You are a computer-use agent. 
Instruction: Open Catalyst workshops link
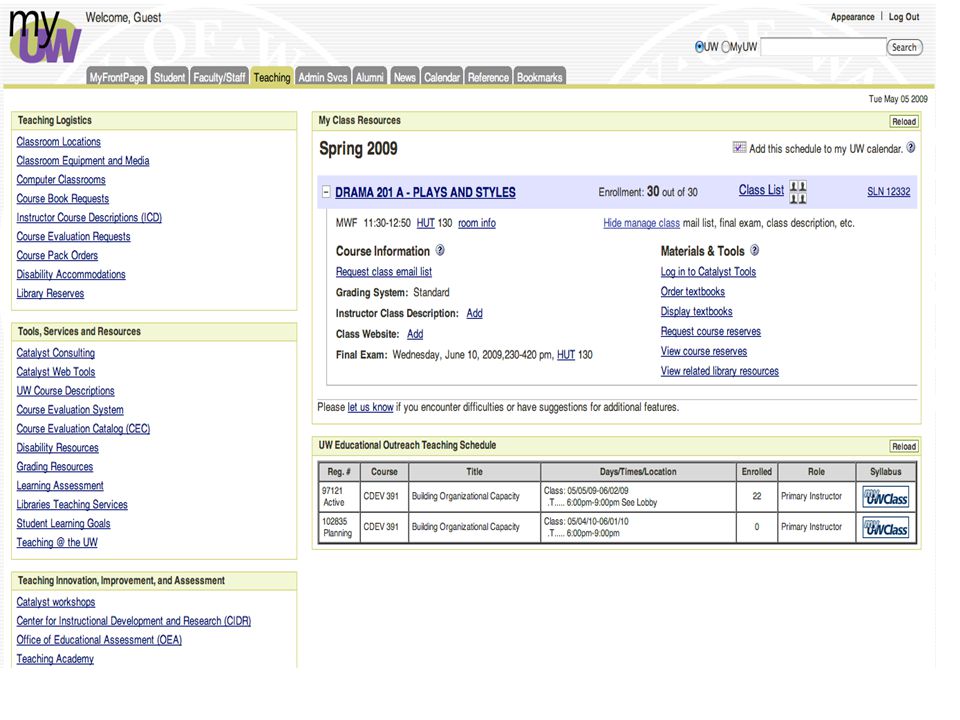pos(56,602)
